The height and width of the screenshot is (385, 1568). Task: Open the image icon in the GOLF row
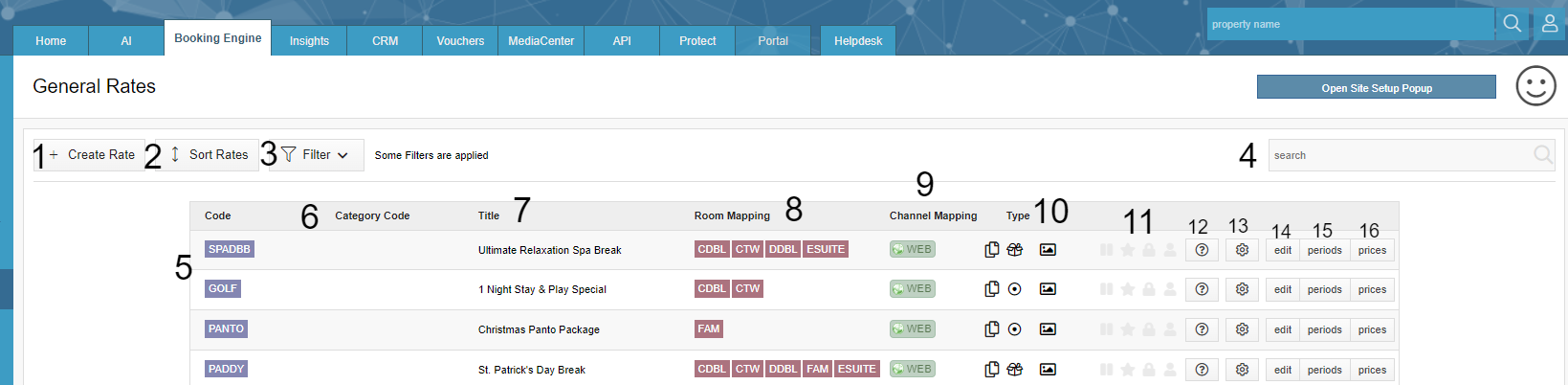coord(1048,289)
